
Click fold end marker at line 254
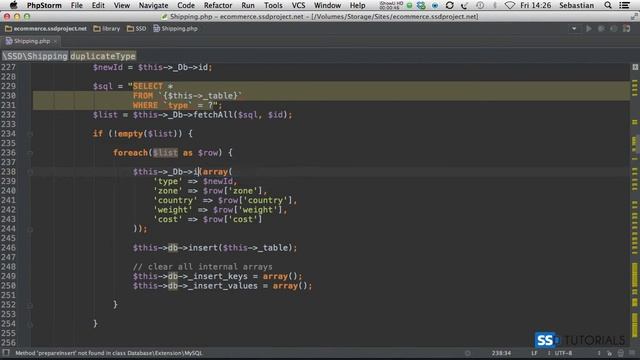click(x=30, y=324)
